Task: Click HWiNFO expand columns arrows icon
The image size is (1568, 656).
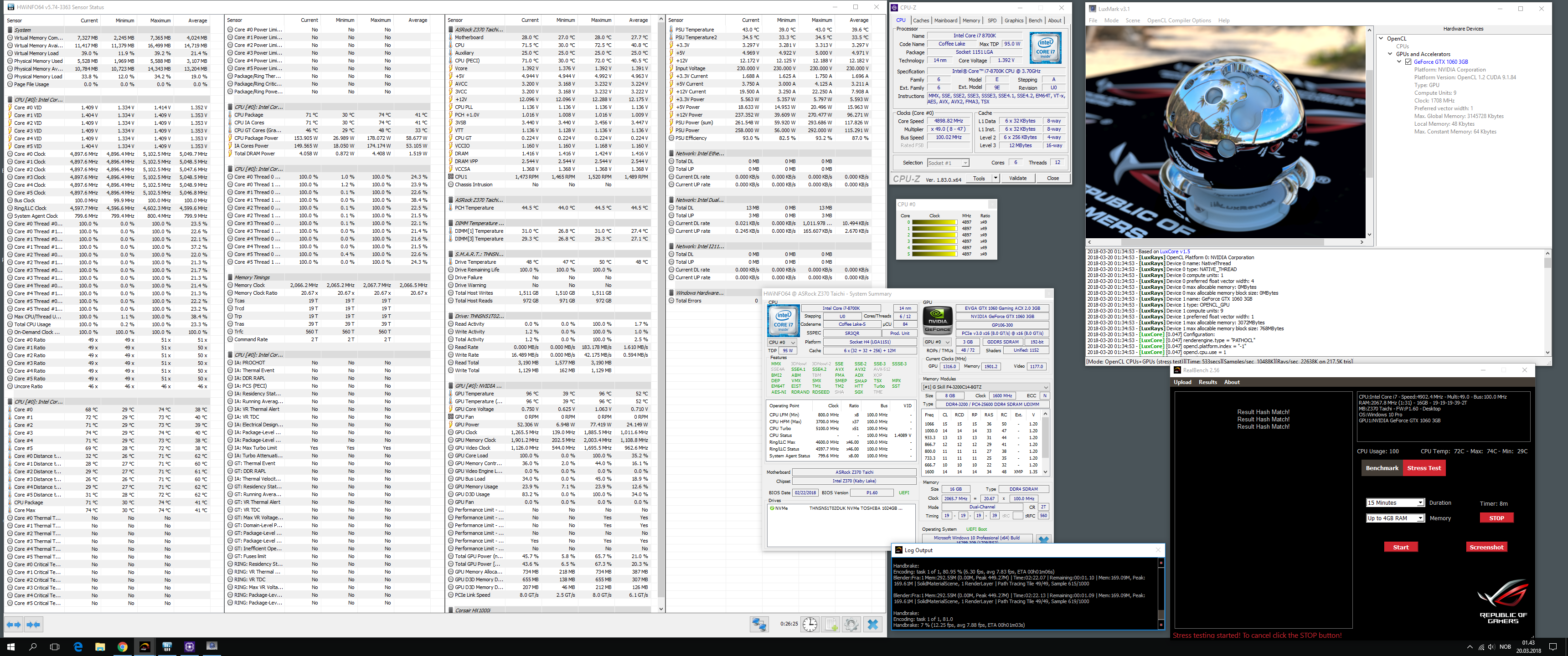Action: (x=13, y=625)
